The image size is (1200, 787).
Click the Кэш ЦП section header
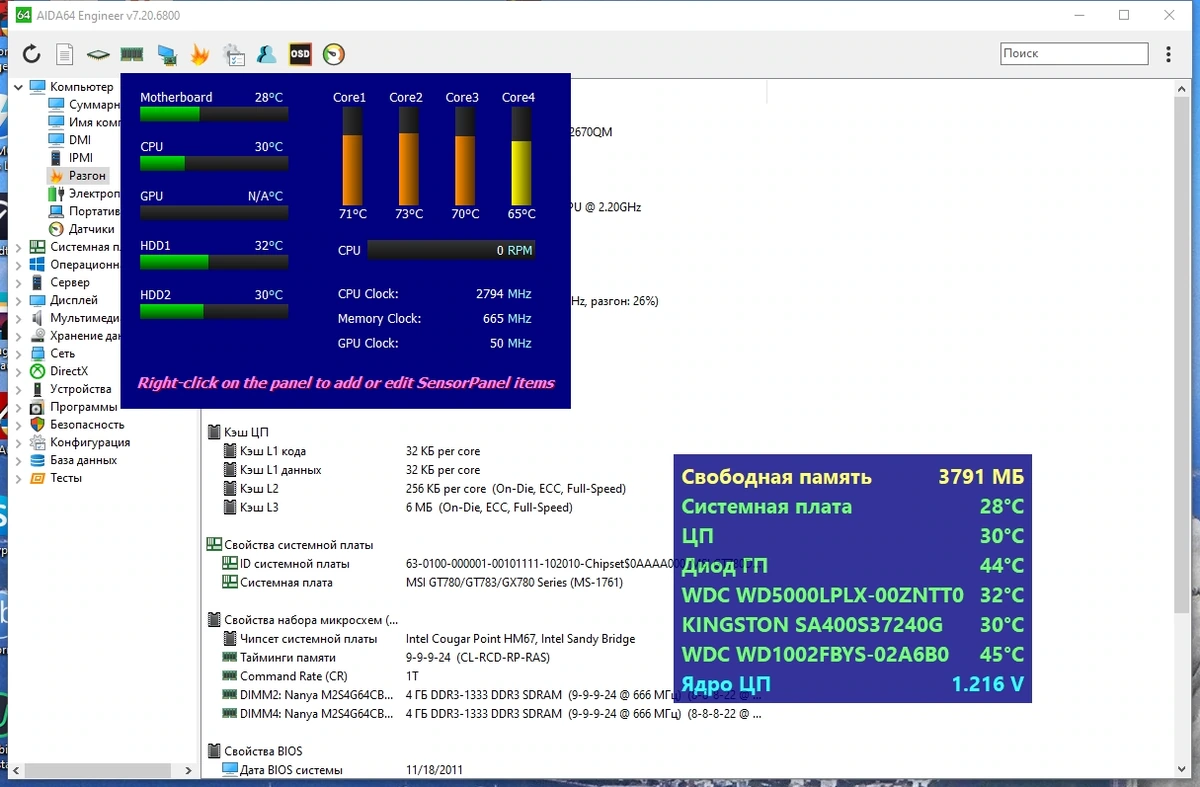(x=246, y=432)
